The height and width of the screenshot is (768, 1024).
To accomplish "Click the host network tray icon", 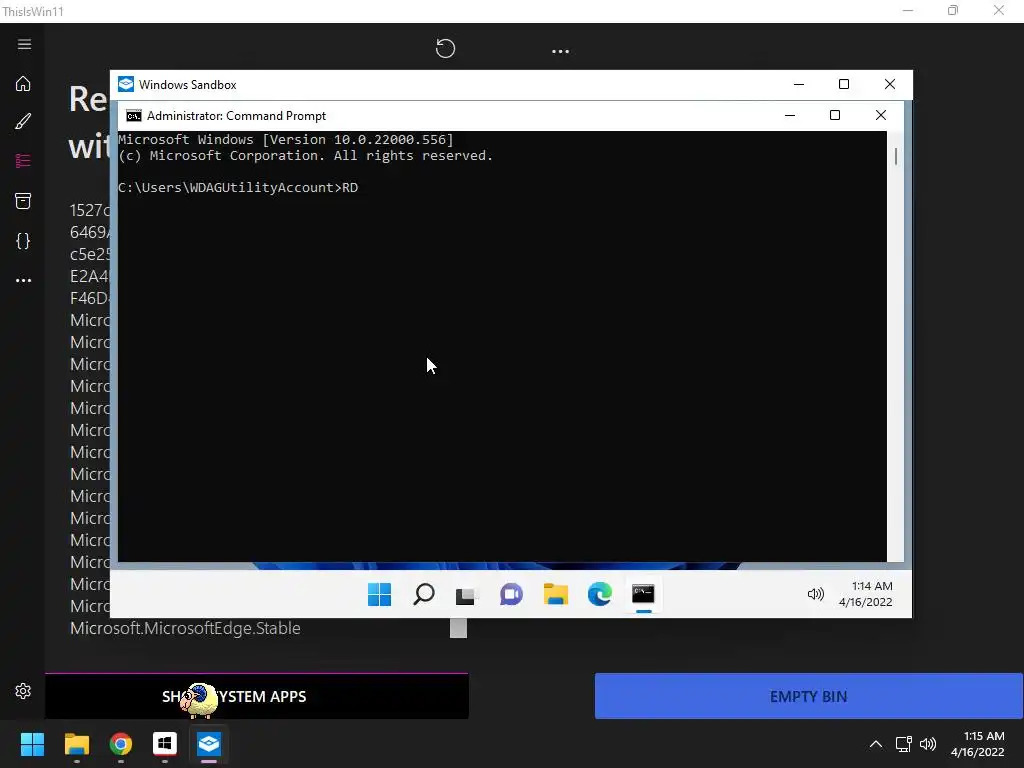I will click(904, 744).
